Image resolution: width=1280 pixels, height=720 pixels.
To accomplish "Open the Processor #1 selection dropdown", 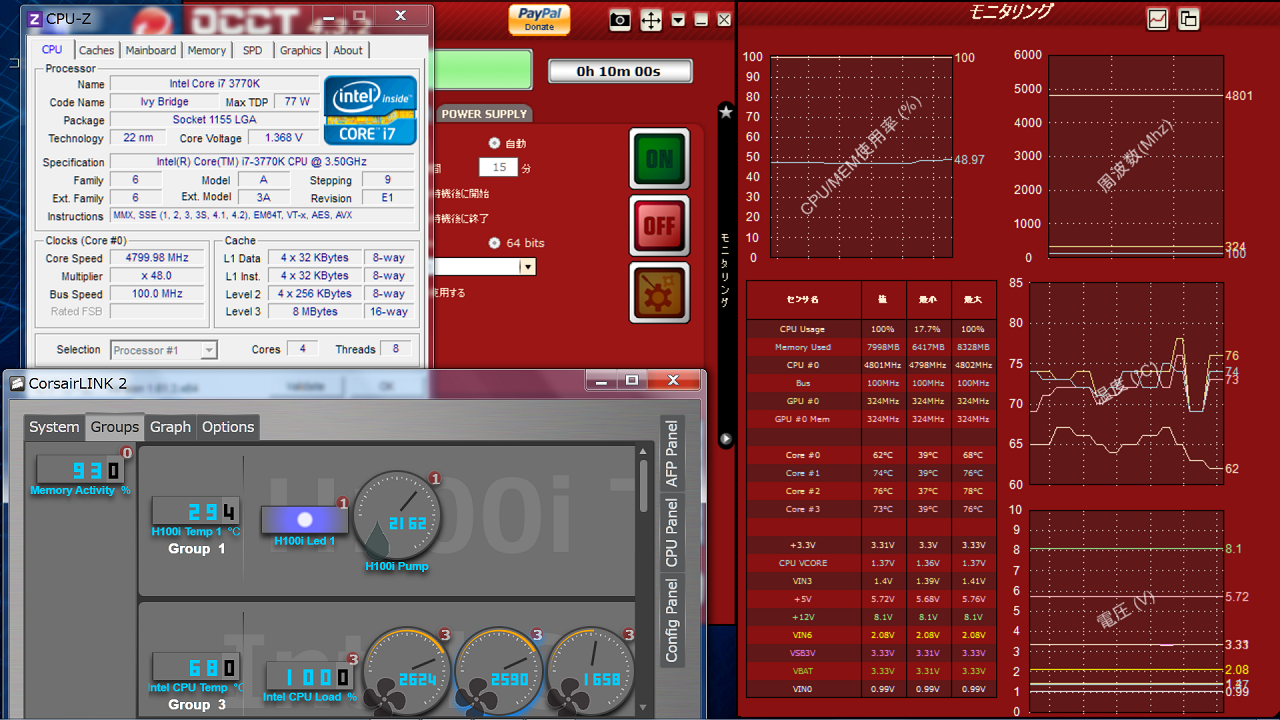I will (x=208, y=350).
